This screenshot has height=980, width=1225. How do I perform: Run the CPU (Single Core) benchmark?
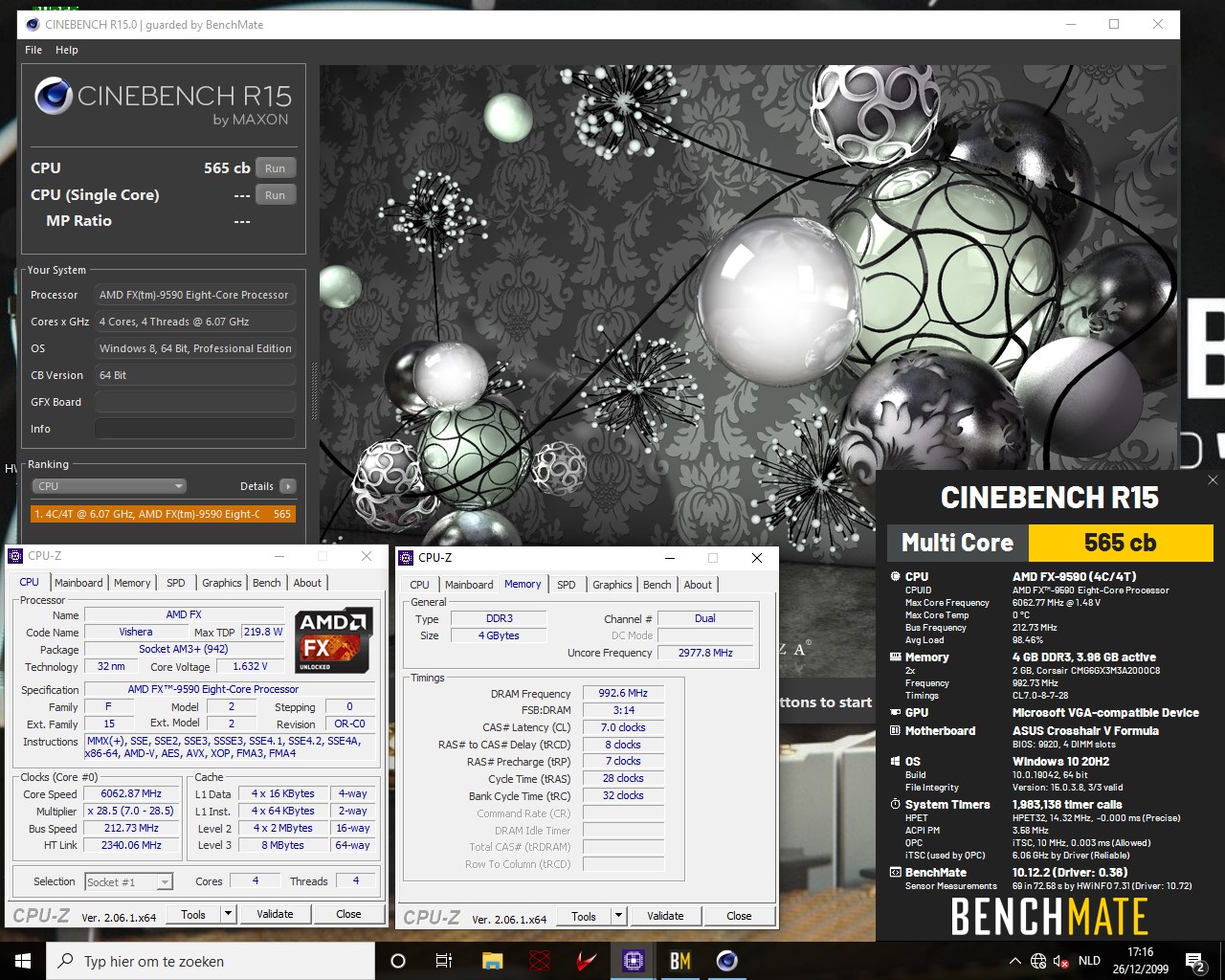[x=275, y=195]
